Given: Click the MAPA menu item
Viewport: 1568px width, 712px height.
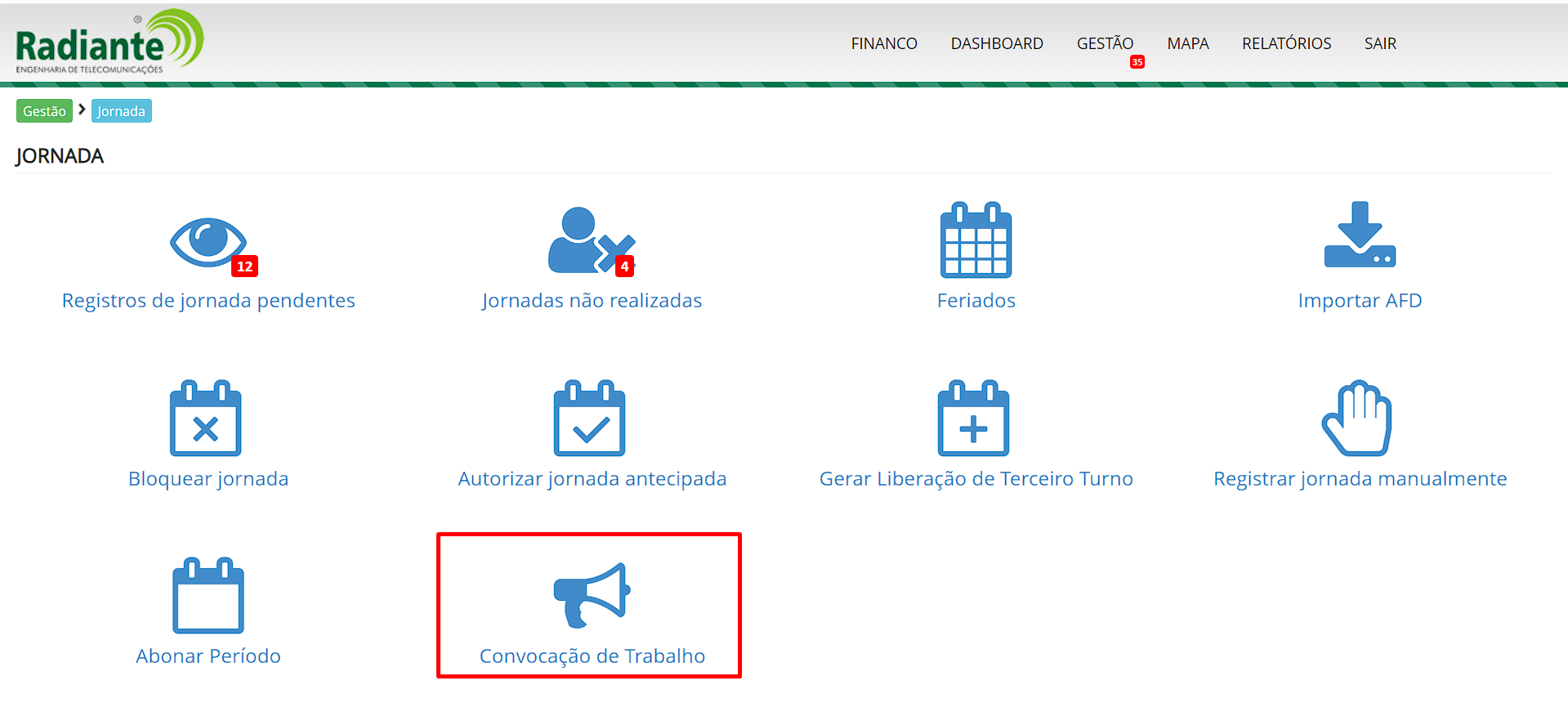Looking at the screenshot, I should coord(1187,43).
